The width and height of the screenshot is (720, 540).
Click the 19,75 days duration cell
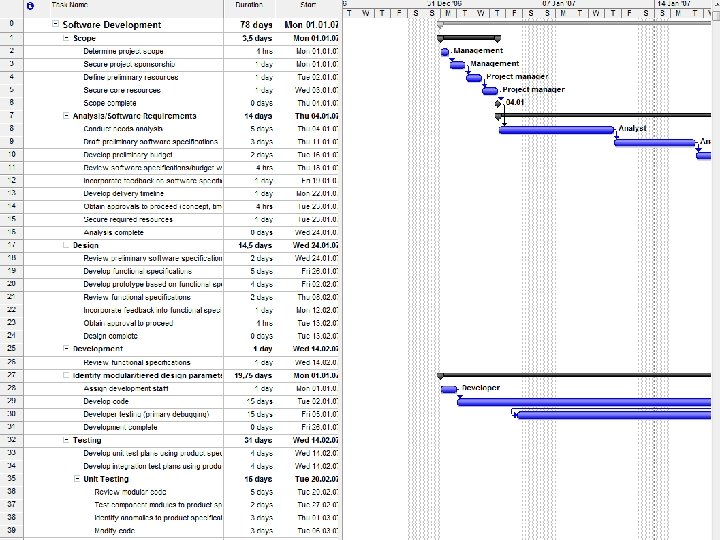249,375
